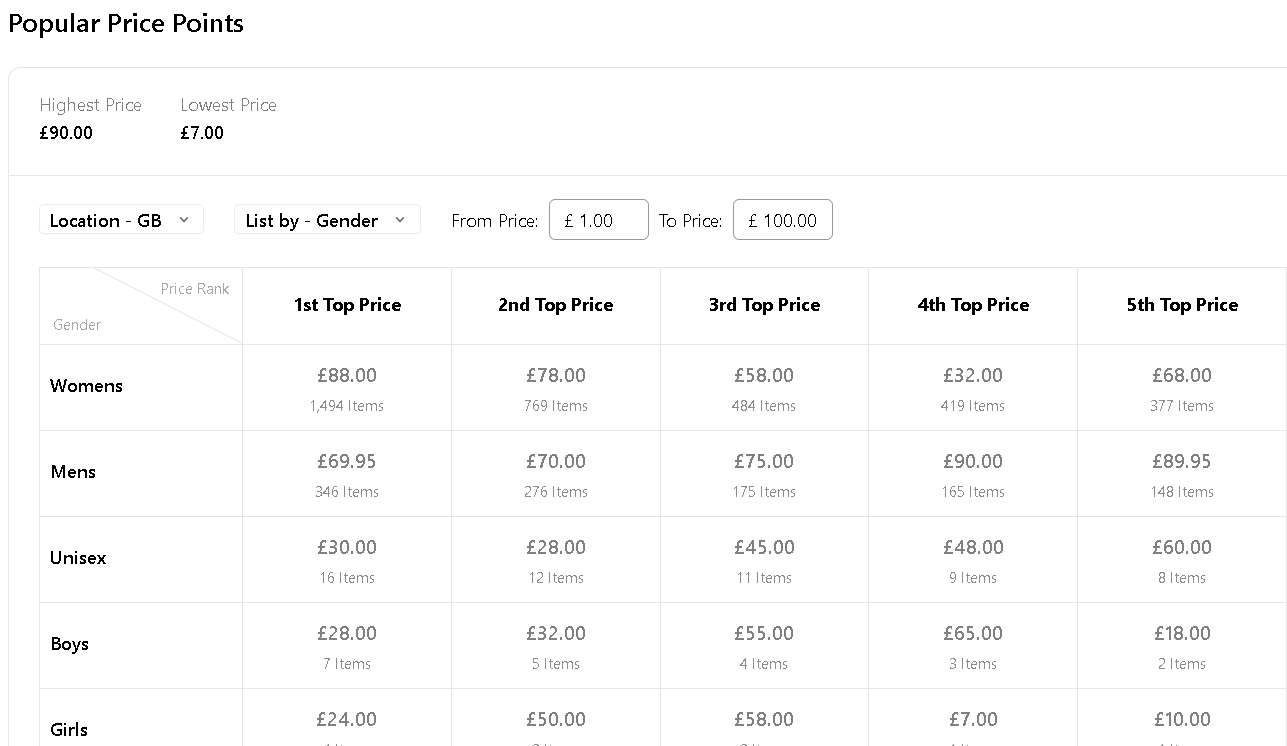Click the chevron arrow beside Location - GB

(x=184, y=220)
